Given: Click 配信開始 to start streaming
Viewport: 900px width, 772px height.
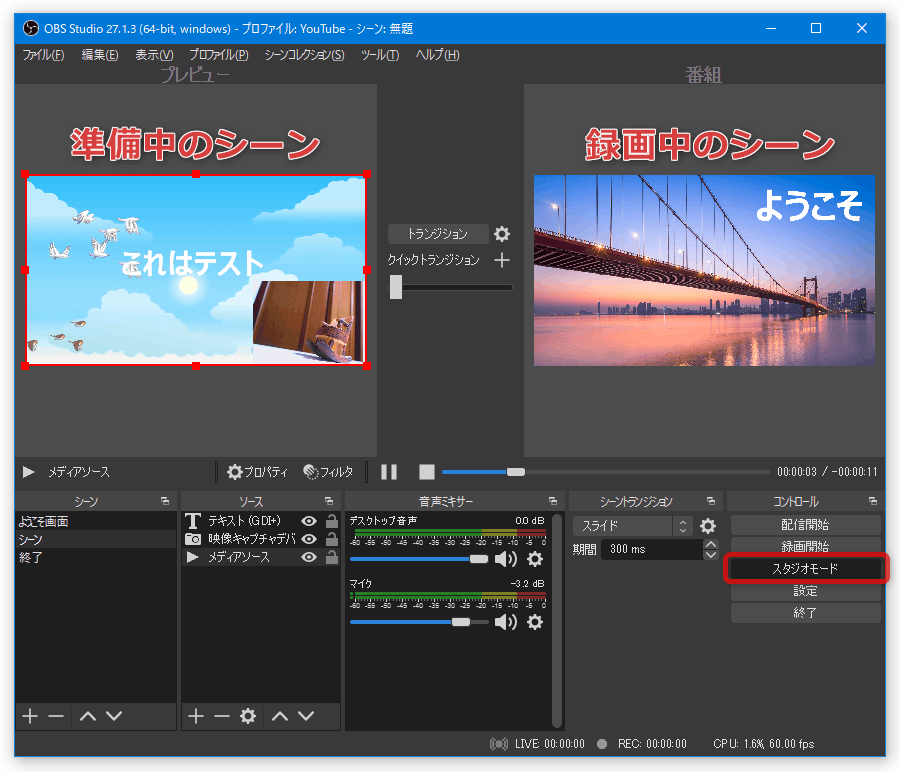Looking at the screenshot, I should coord(805,525).
